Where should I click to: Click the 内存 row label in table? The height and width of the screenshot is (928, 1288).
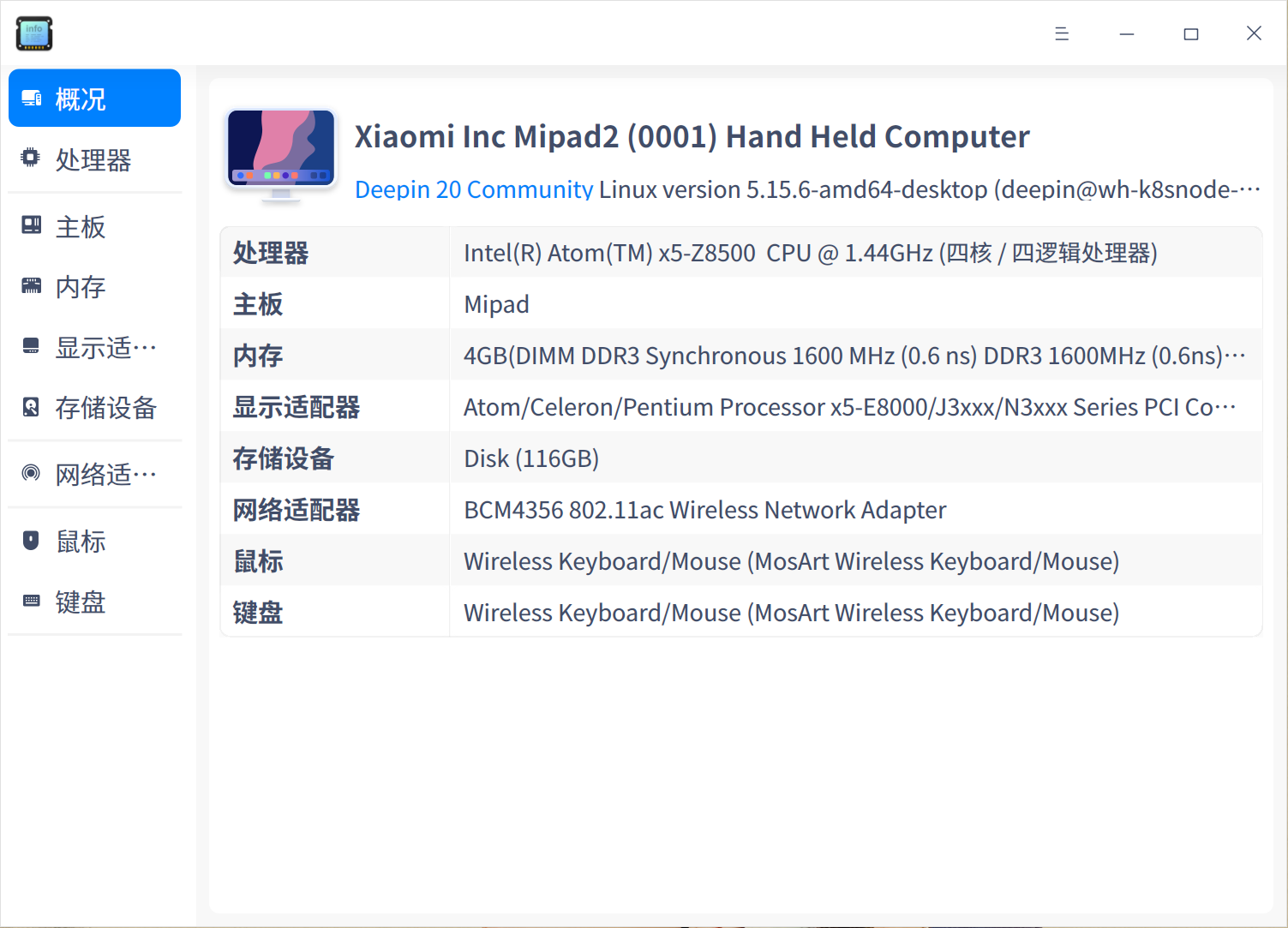(x=258, y=356)
